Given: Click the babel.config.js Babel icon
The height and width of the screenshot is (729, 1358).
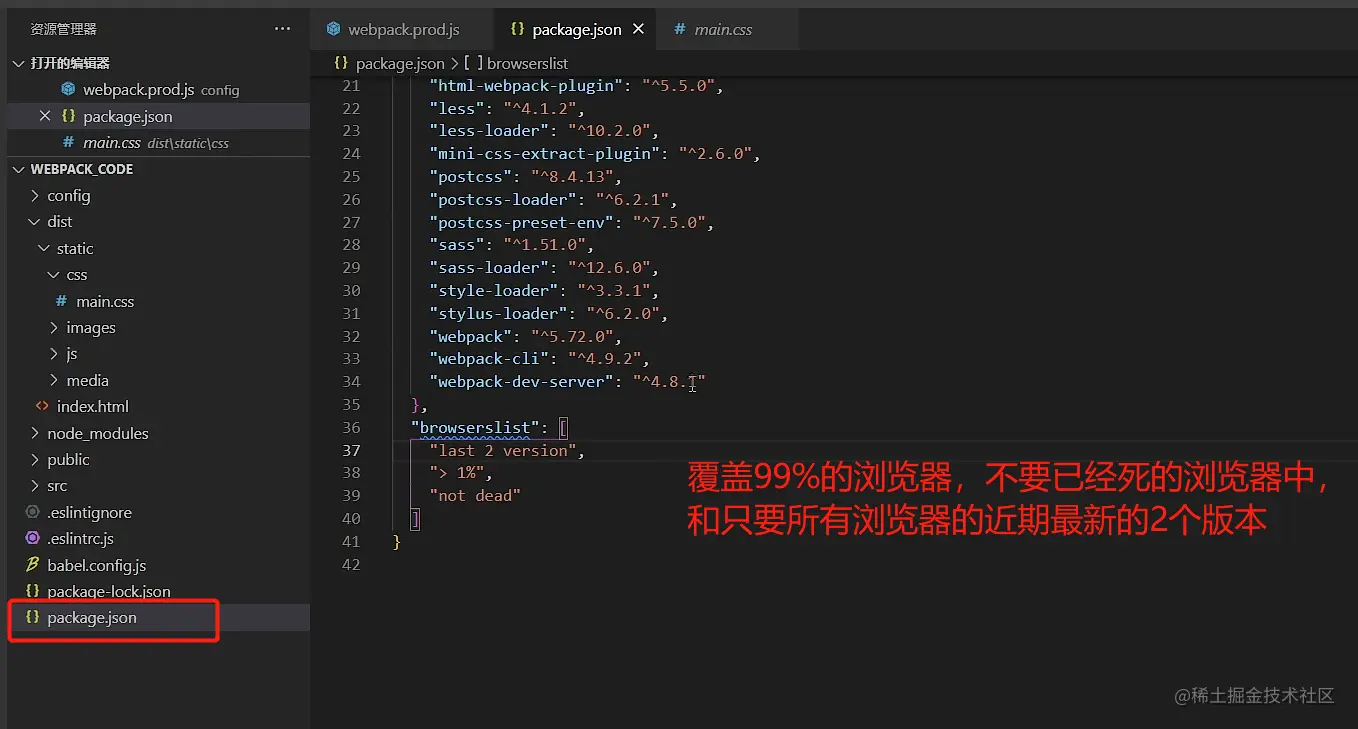Looking at the screenshot, I should click(32, 565).
